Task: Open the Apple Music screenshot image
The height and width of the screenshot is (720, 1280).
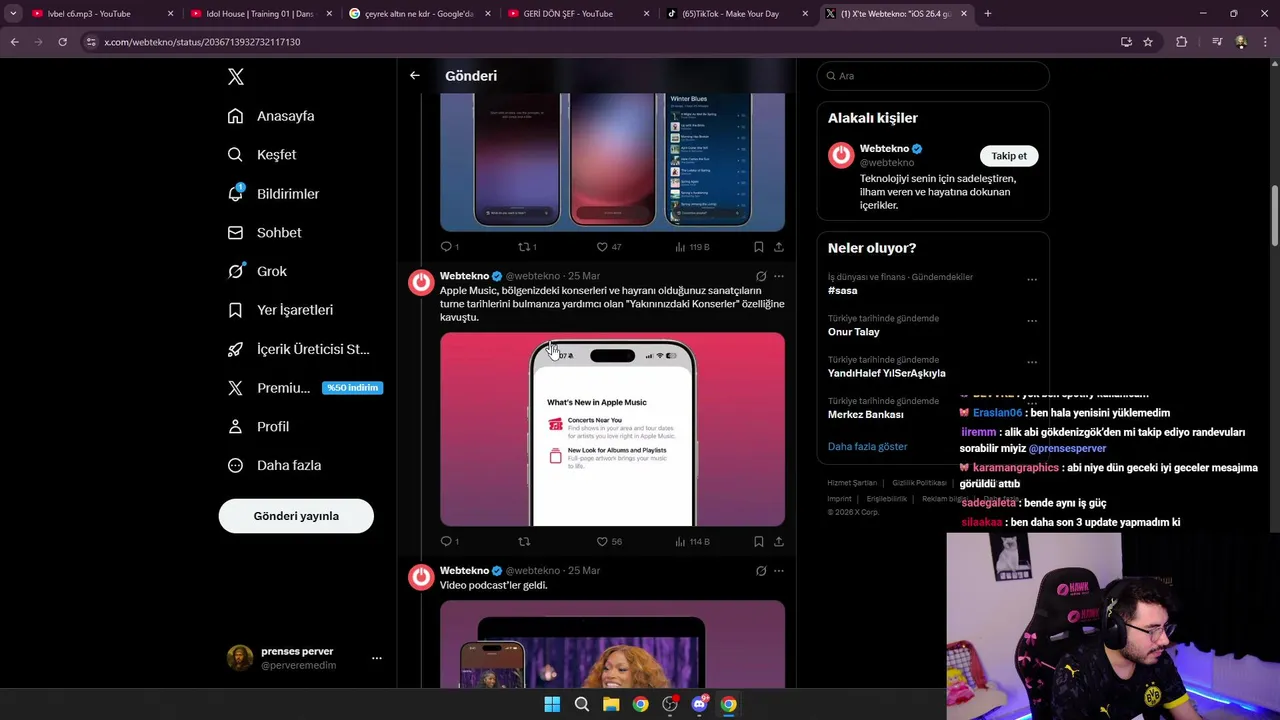Action: [612, 429]
